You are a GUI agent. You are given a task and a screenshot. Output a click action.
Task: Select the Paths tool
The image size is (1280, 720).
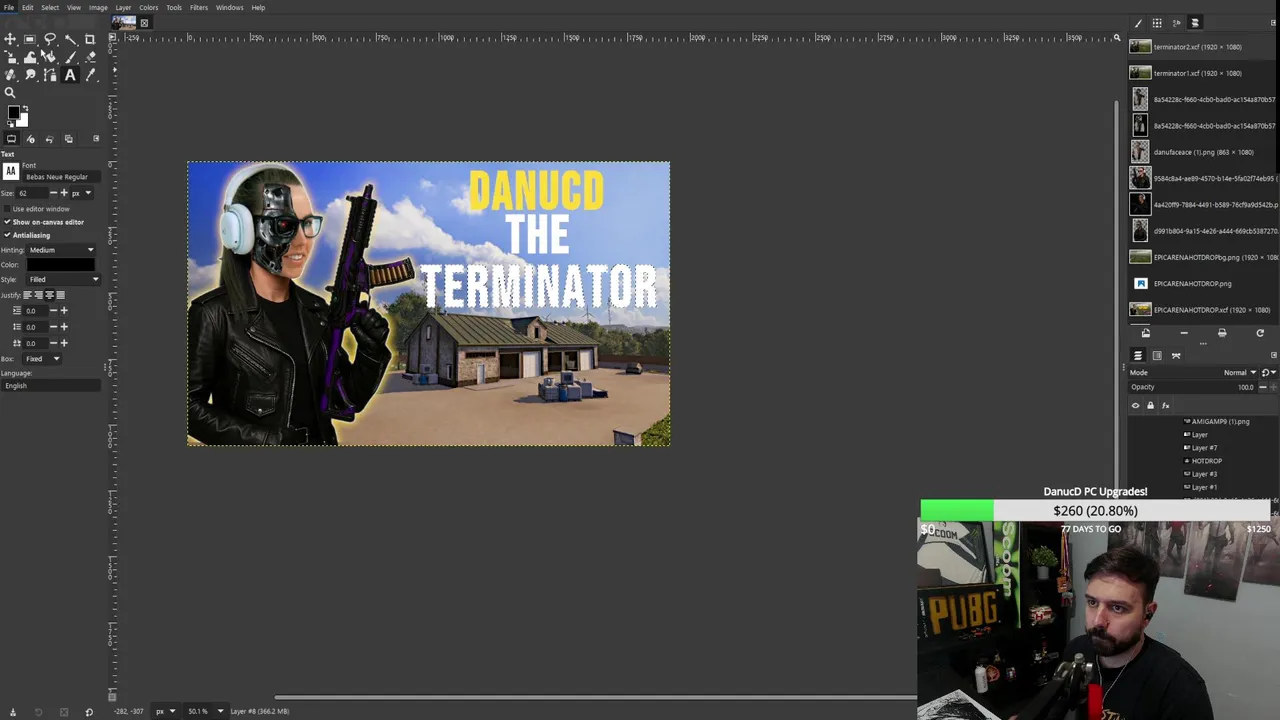coord(50,75)
